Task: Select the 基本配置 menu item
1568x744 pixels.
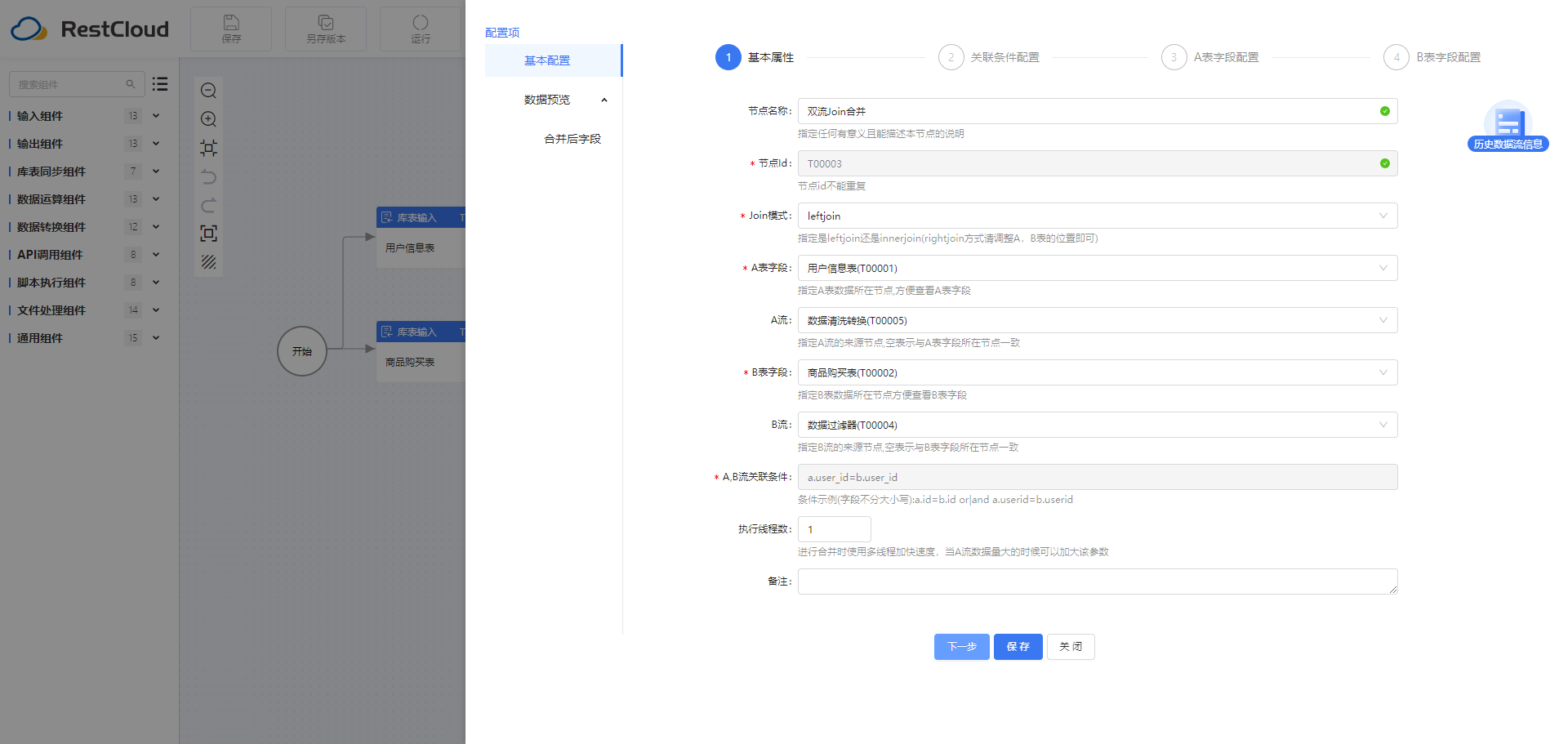Action: pos(554,60)
